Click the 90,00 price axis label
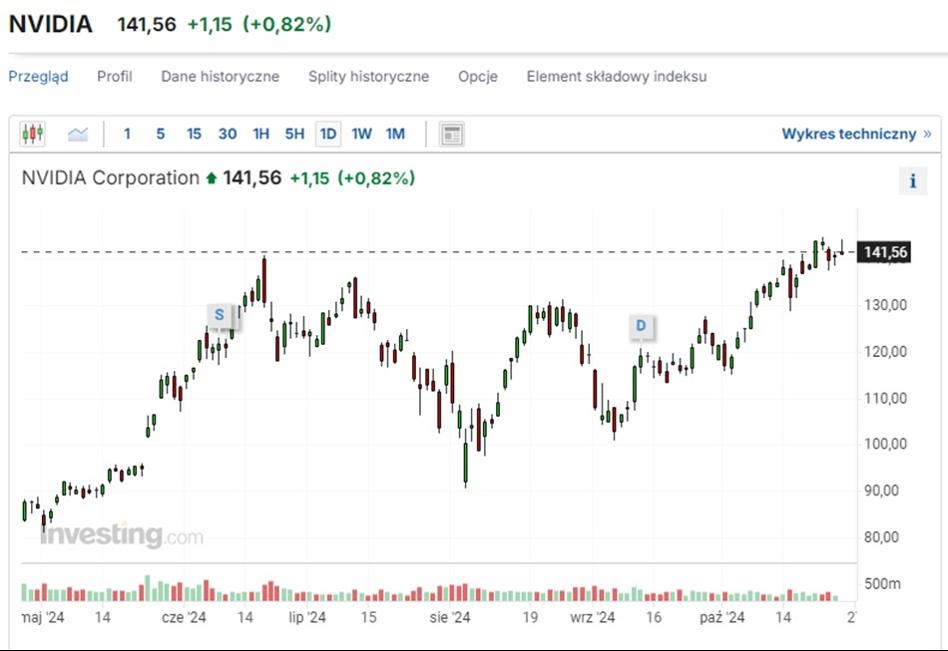Image resolution: width=948 pixels, height=651 pixels. point(881,490)
